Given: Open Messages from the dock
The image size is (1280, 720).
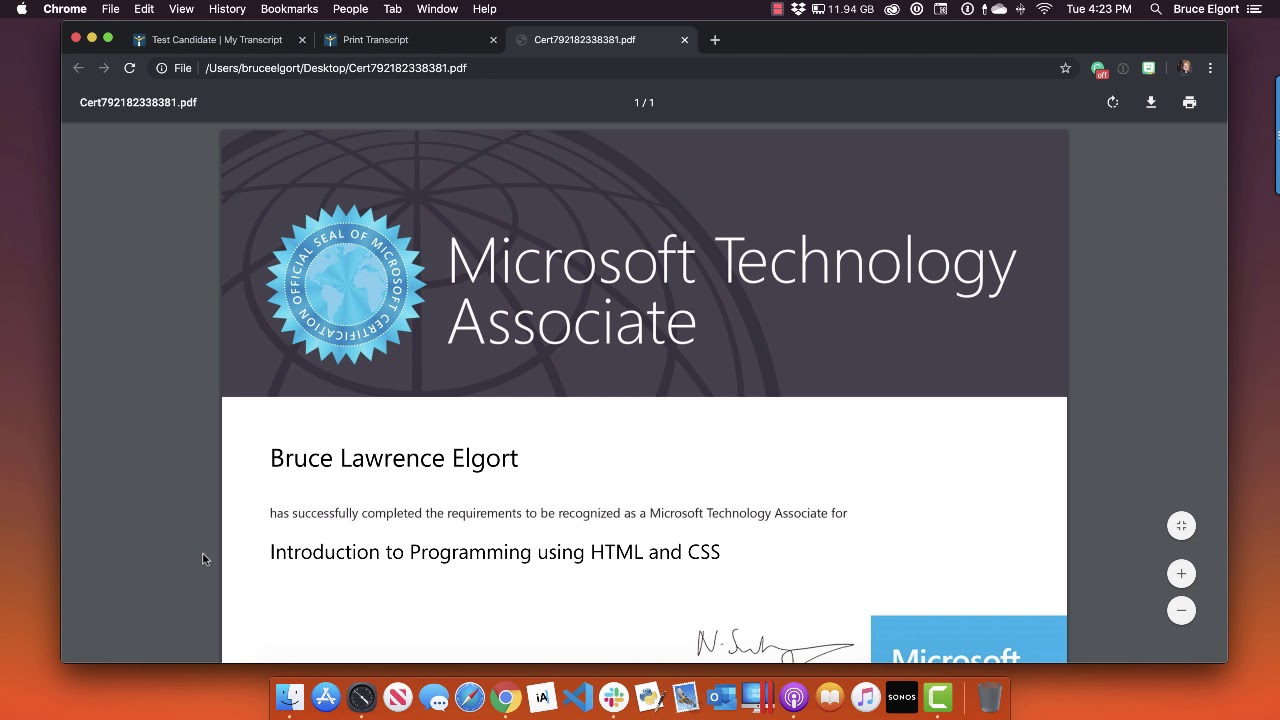Looking at the screenshot, I should (x=434, y=697).
